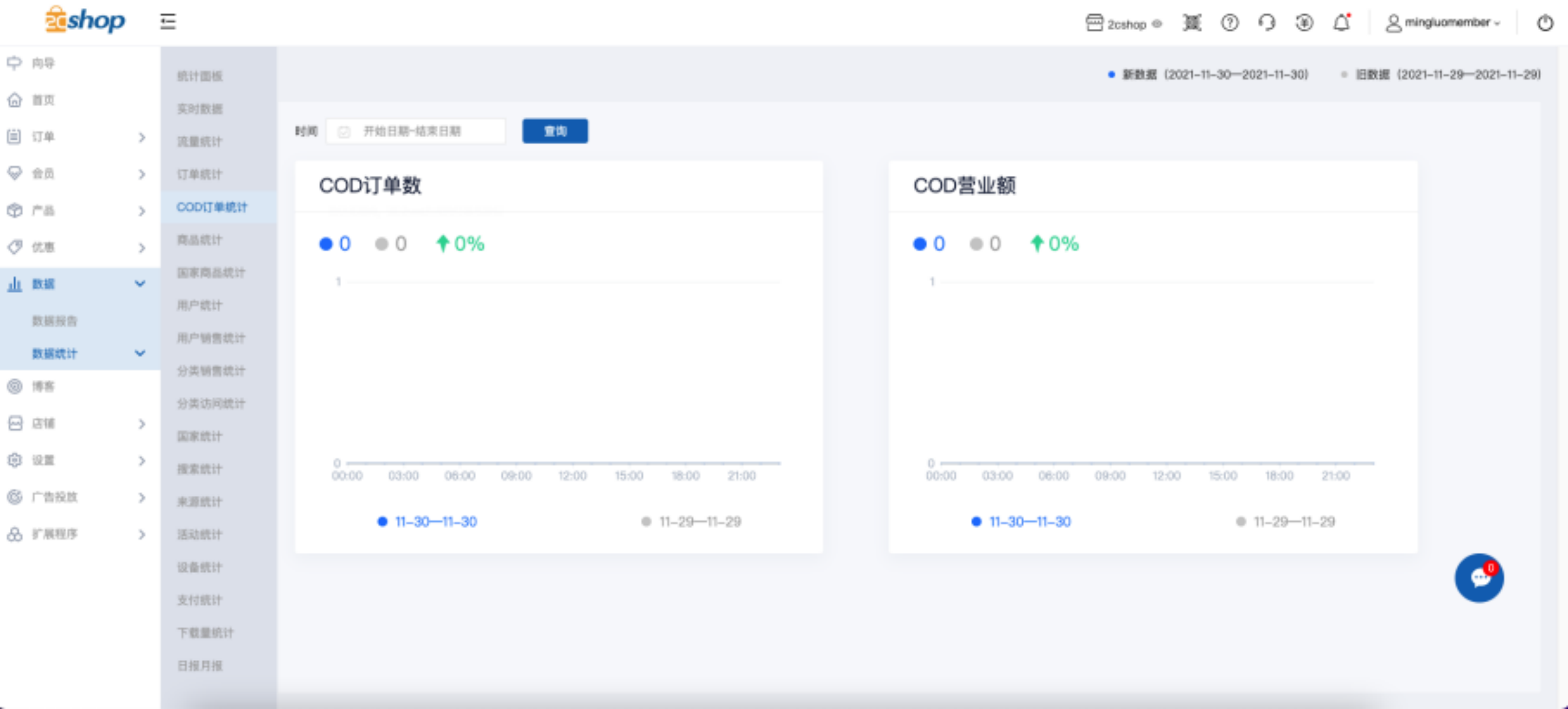Screen dimensions: 1568x709
Task: Click the 开始日期-结束日期 date range field
Action: click(416, 131)
